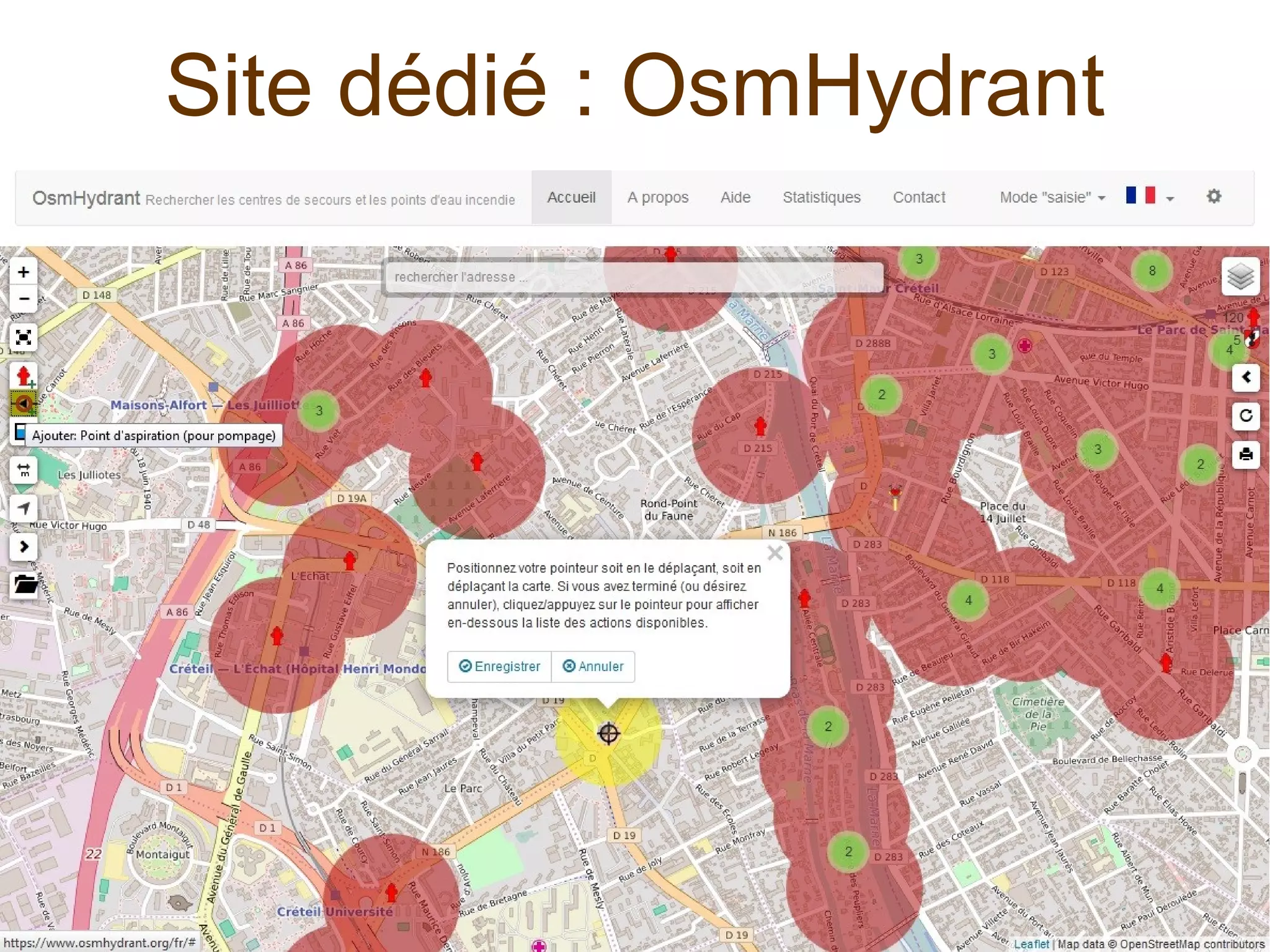Locate my position with arrow icon
This screenshot has height=952, width=1270.
coord(24,509)
